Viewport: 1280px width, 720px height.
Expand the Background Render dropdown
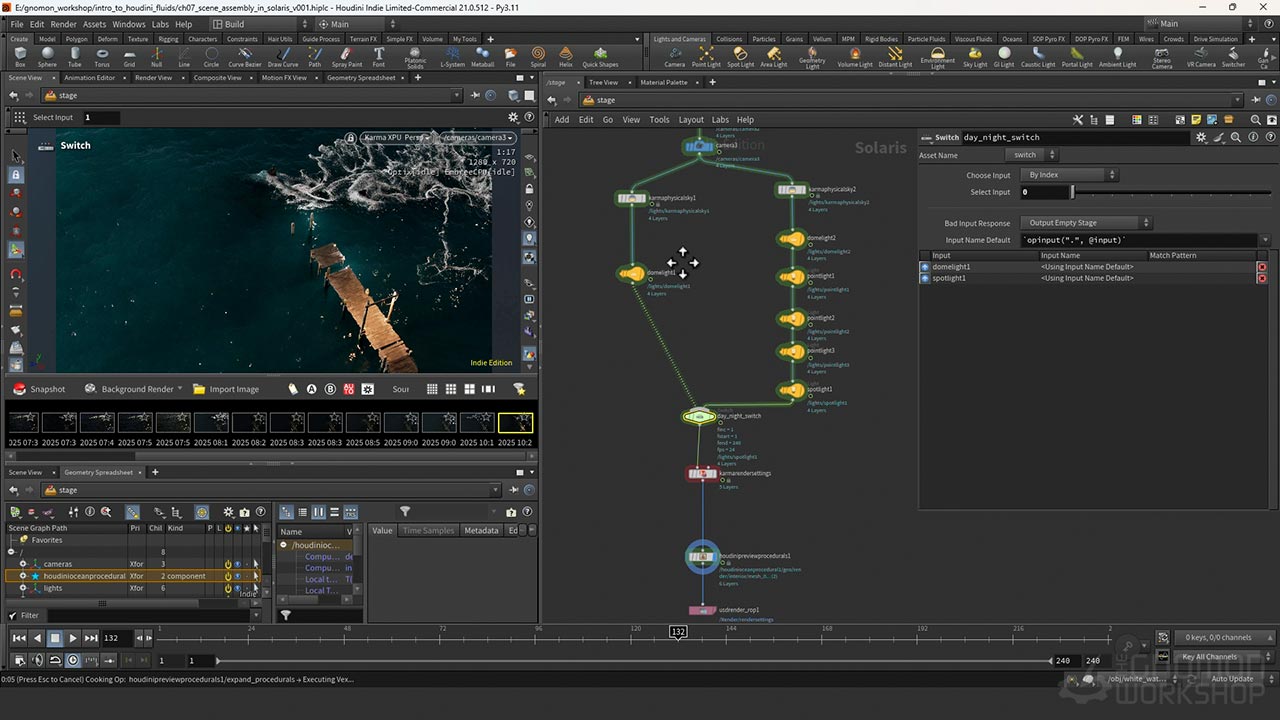click(180, 389)
